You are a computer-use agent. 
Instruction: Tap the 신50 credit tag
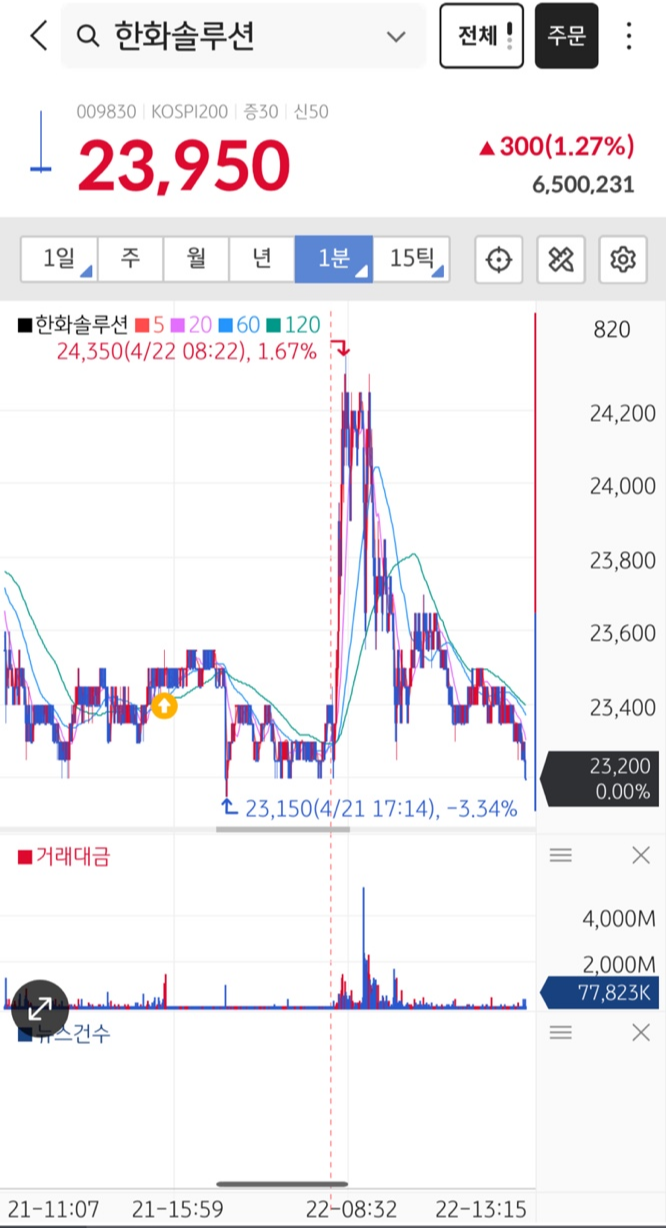(x=311, y=112)
